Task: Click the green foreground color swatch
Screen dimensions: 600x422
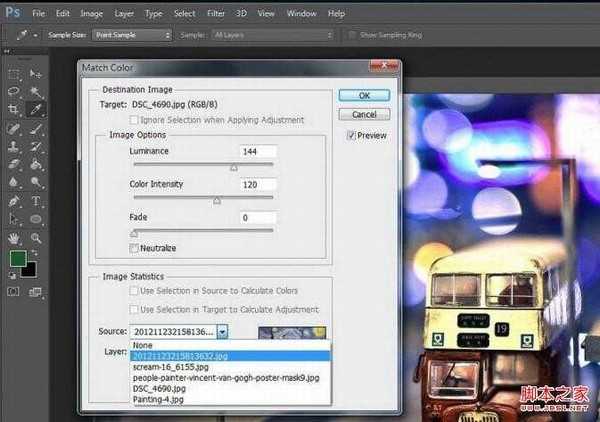Action: pyautogui.click(x=17, y=259)
